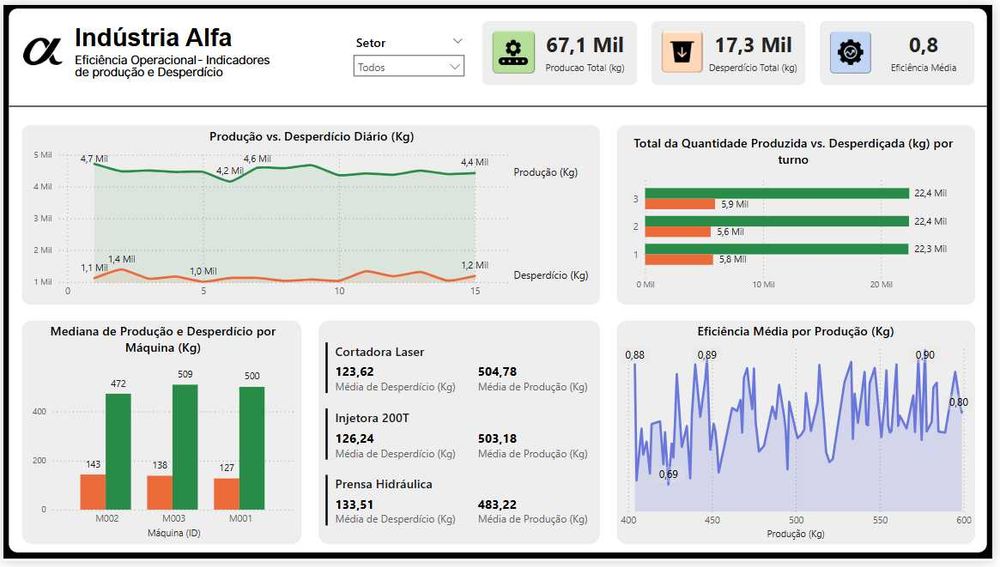Click the dropdown arrow inside Todos box

(454, 66)
